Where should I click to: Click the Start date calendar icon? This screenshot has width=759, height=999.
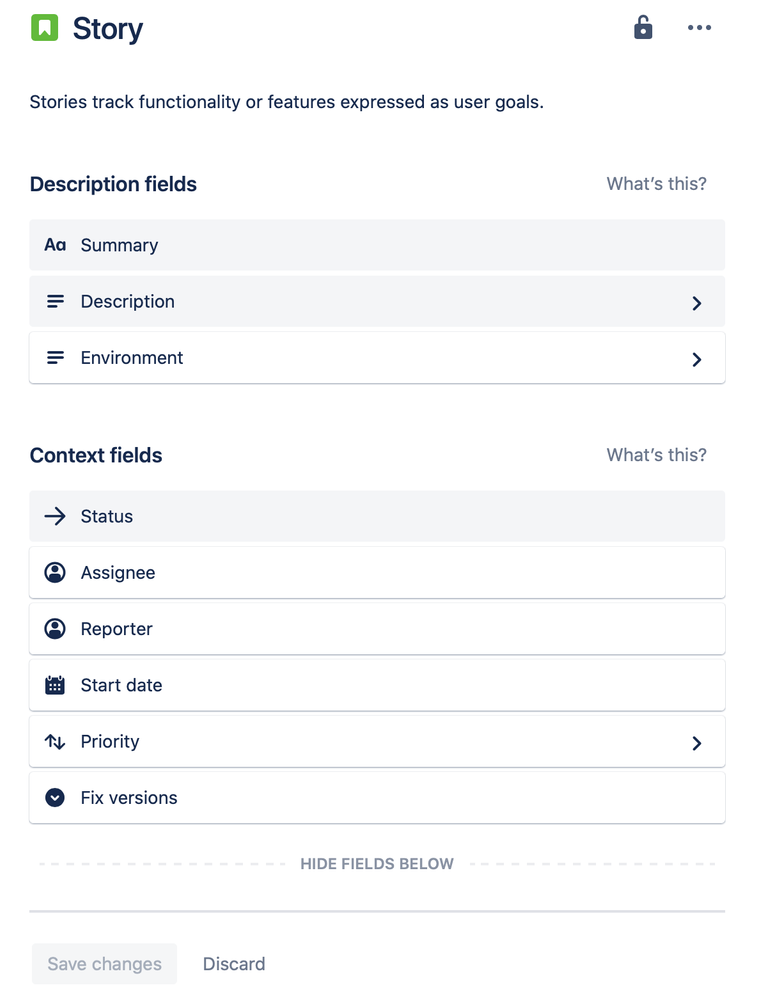55,685
